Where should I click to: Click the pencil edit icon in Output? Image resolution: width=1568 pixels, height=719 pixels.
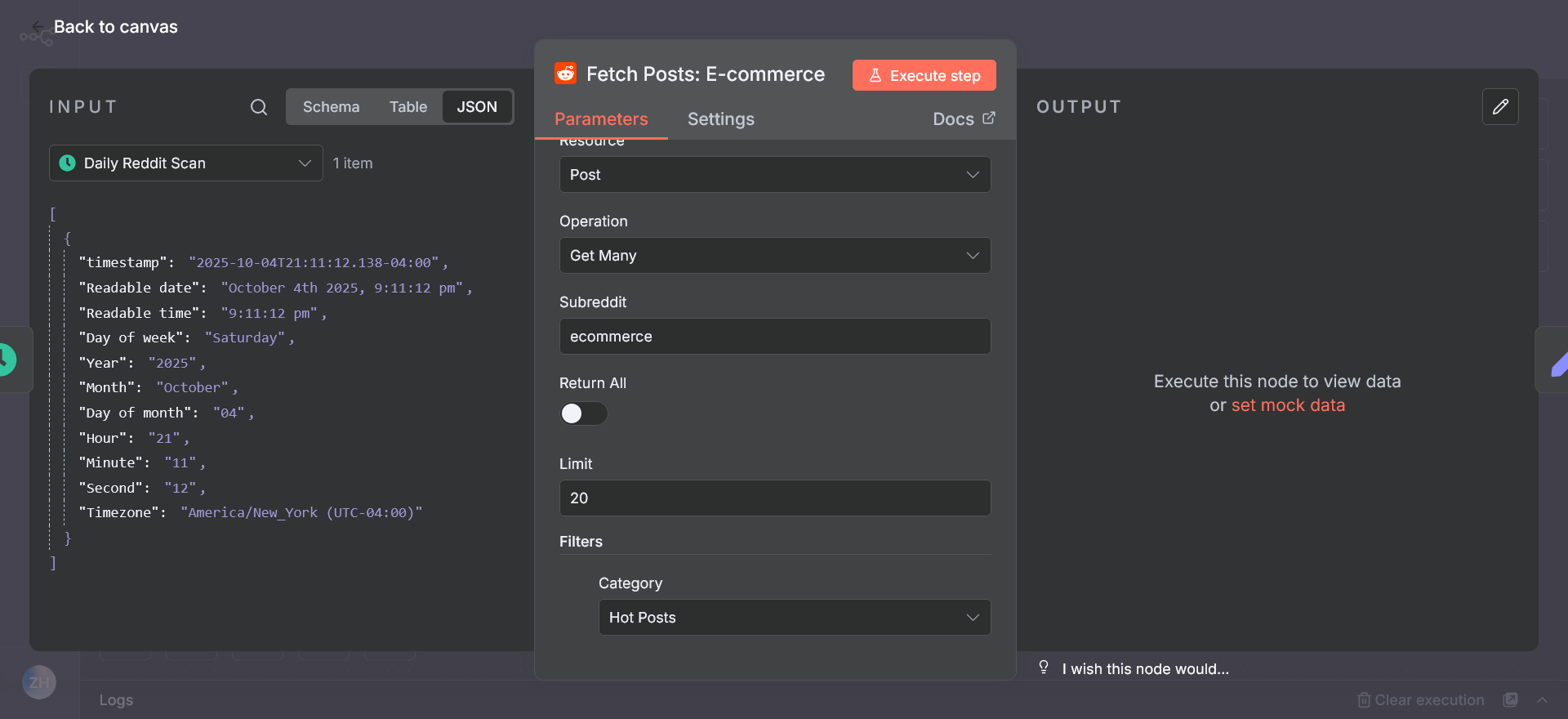[x=1500, y=107]
